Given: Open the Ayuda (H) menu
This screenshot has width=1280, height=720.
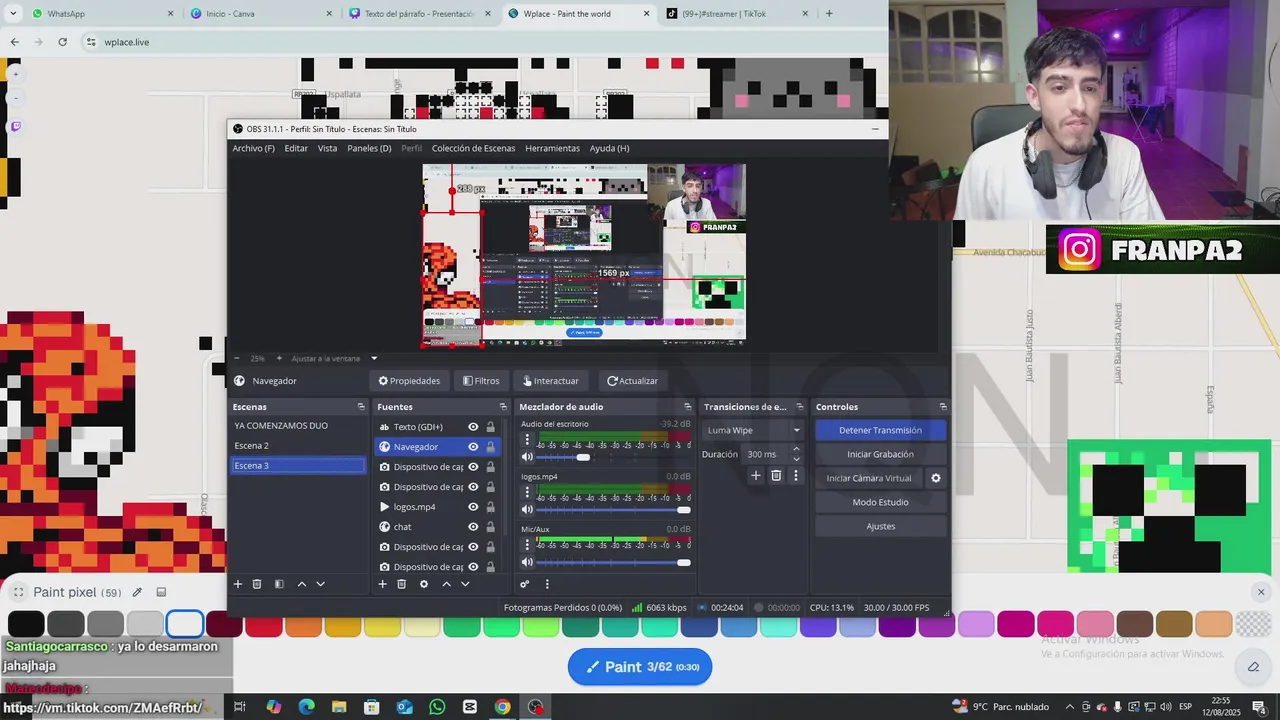Looking at the screenshot, I should click(609, 148).
